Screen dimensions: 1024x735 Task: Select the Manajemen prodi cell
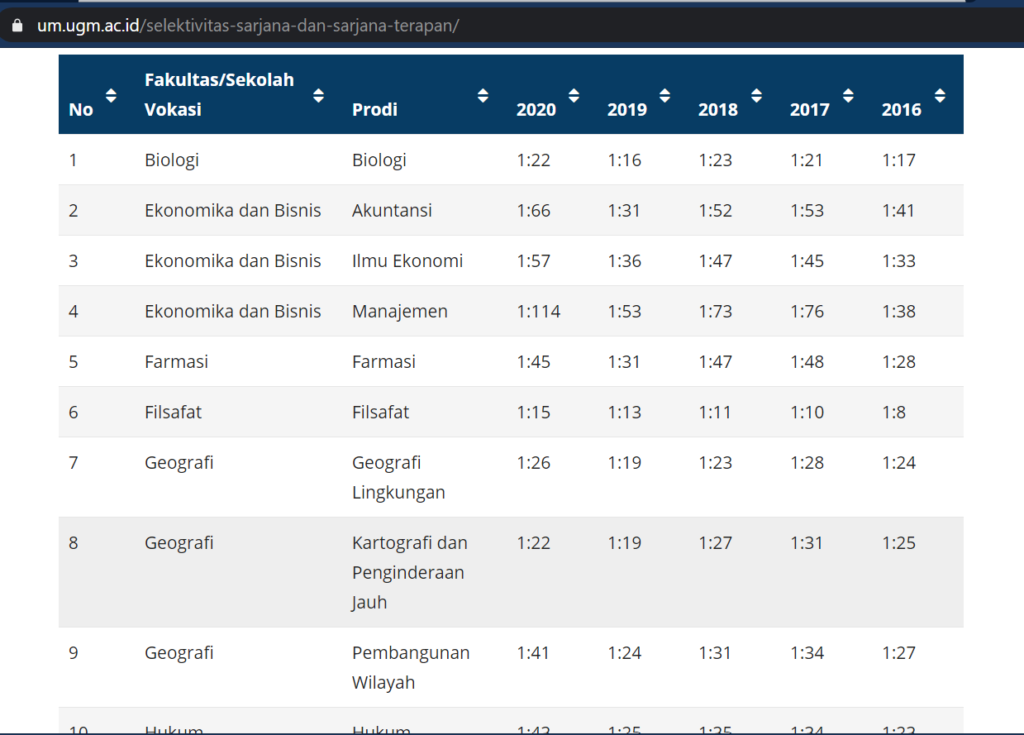click(x=400, y=311)
